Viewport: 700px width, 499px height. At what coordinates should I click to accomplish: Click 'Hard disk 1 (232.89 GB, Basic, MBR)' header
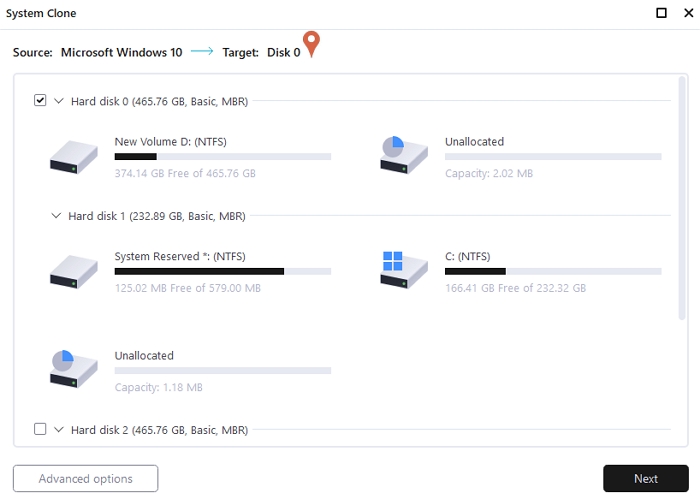[157, 216]
